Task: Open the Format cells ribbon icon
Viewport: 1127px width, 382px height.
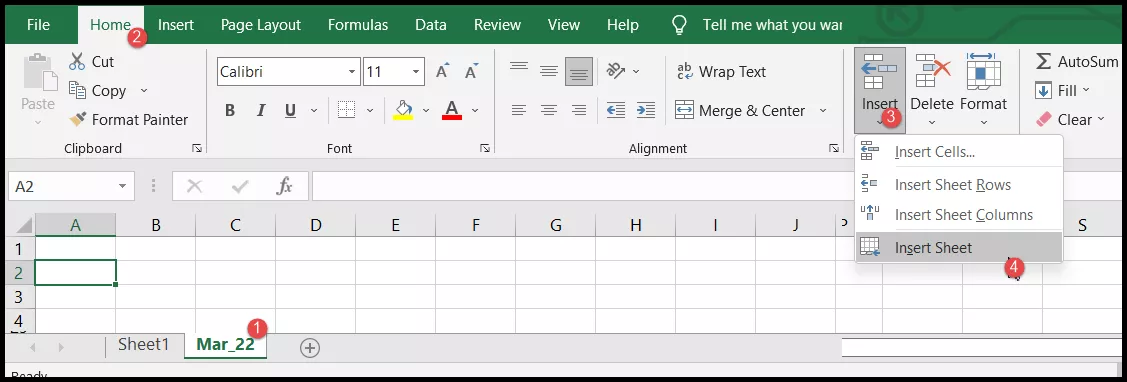Action: pyautogui.click(x=983, y=71)
